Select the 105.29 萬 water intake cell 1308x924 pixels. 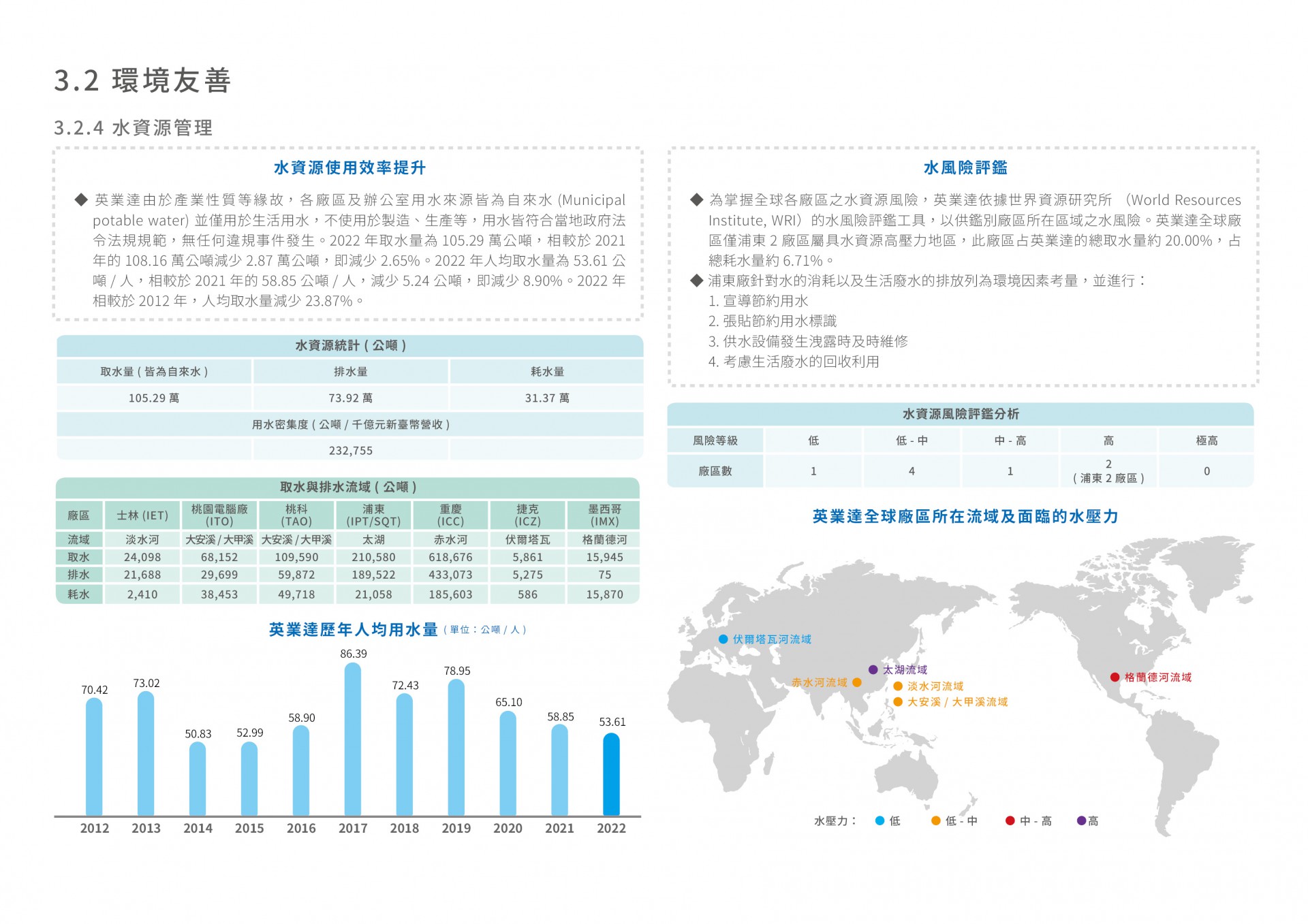pos(154,398)
